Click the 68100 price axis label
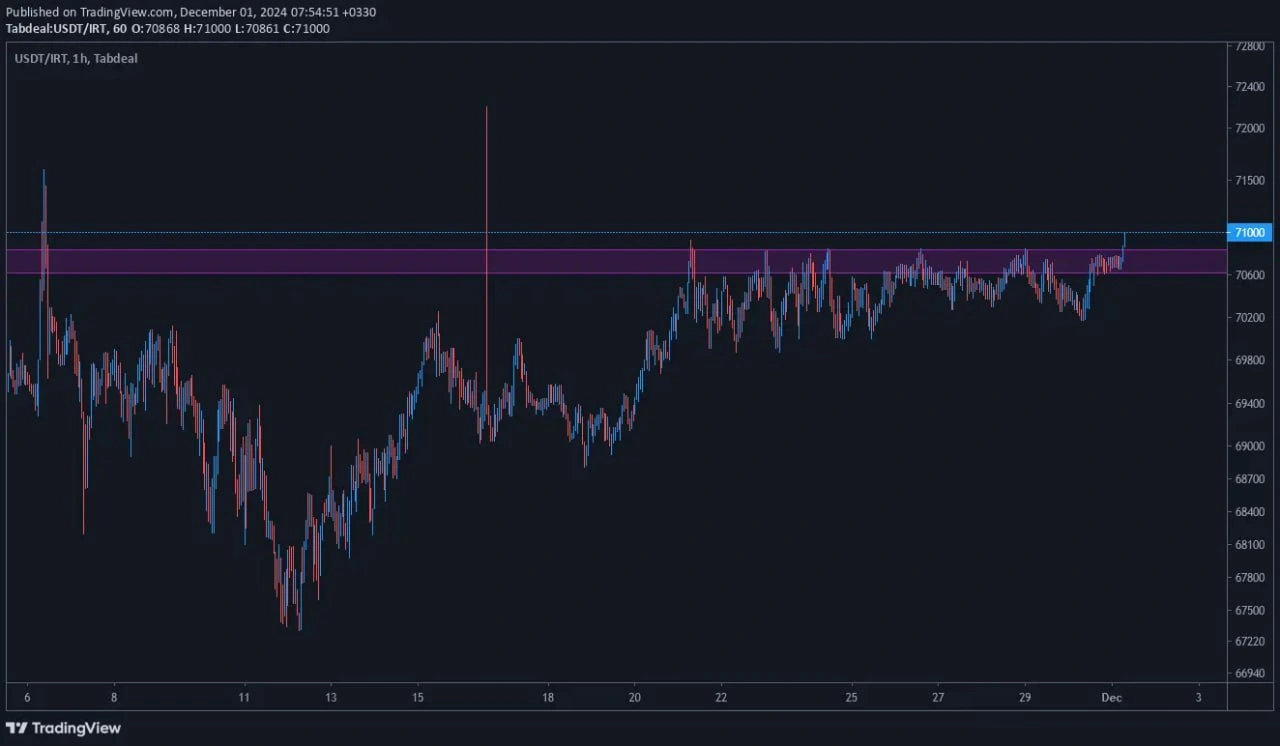The image size is (1280, 746). 1250,545
